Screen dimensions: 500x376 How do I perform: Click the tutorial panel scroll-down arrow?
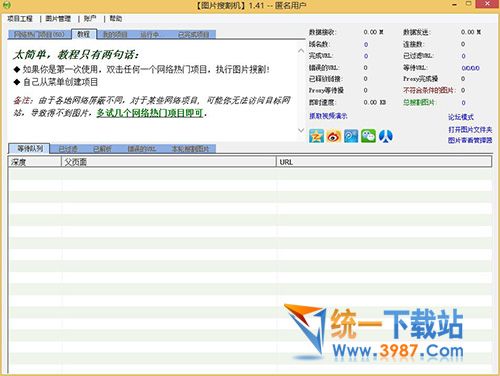tap(301, 130)
